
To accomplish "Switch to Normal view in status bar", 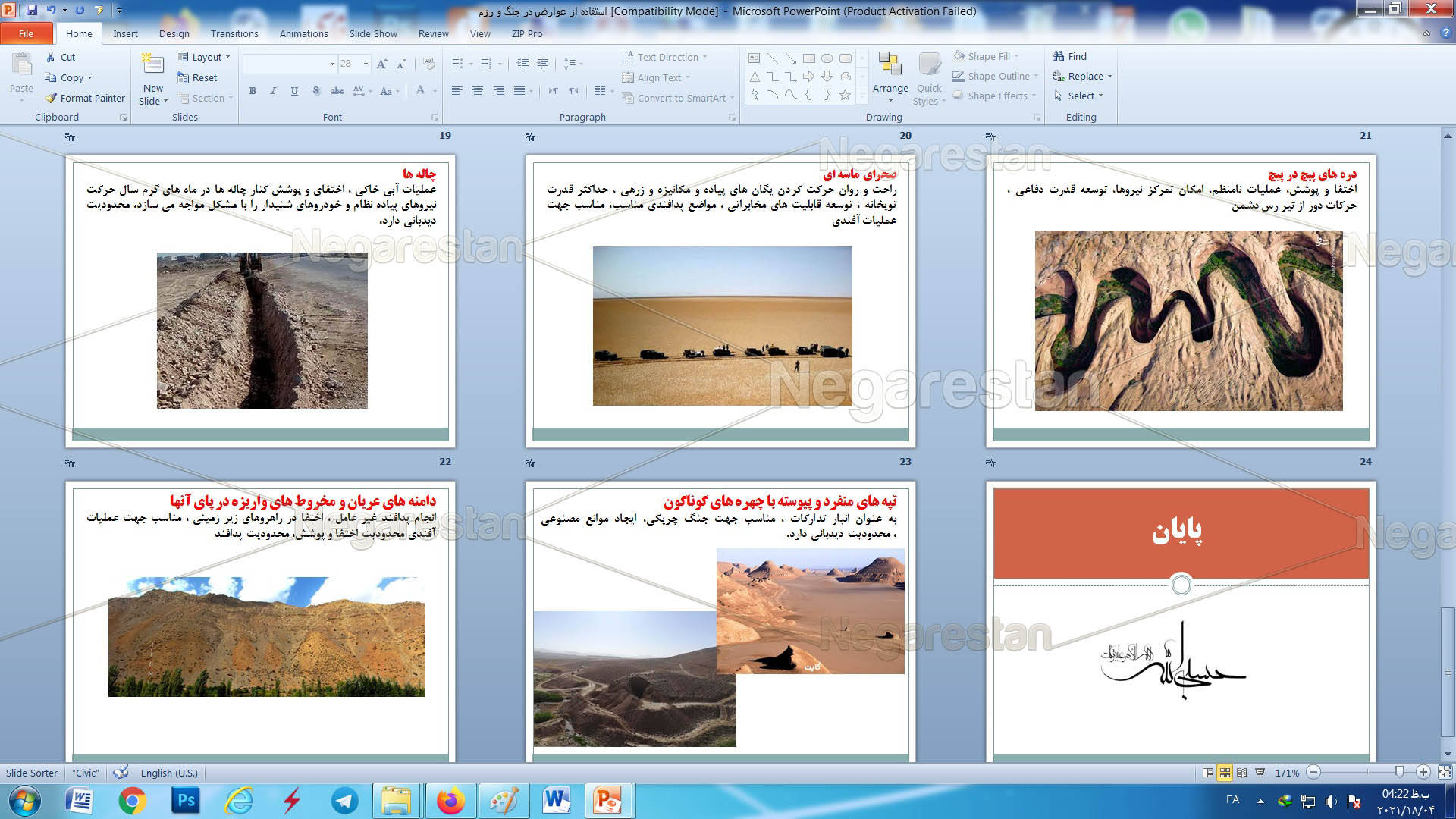I will [x=1208, y=773].
